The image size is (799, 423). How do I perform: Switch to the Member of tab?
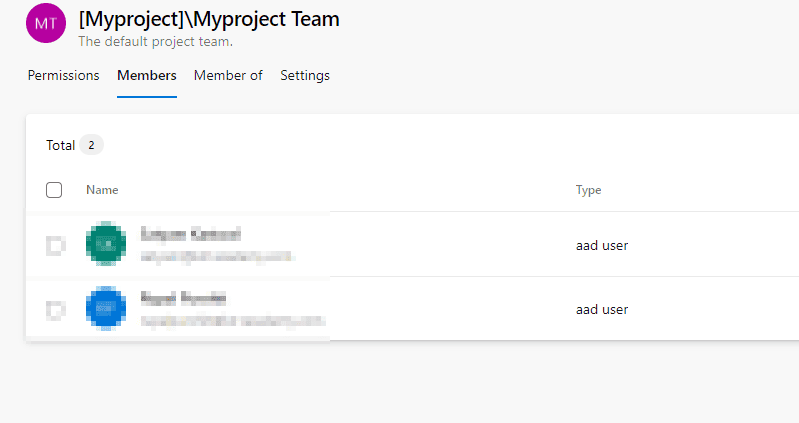[228, 75]
